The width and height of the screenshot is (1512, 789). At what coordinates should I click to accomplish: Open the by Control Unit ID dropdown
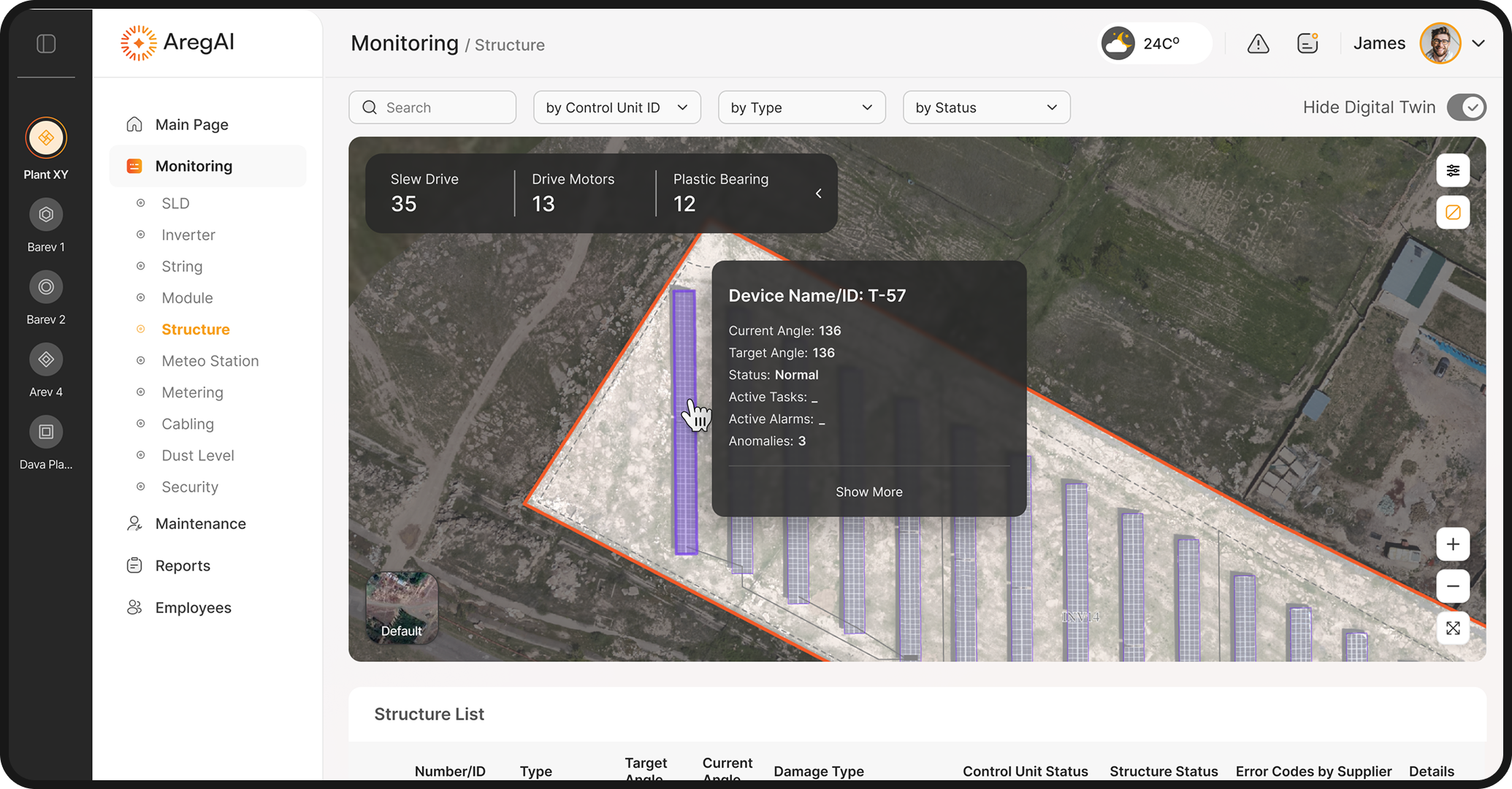tap(616, 107)
